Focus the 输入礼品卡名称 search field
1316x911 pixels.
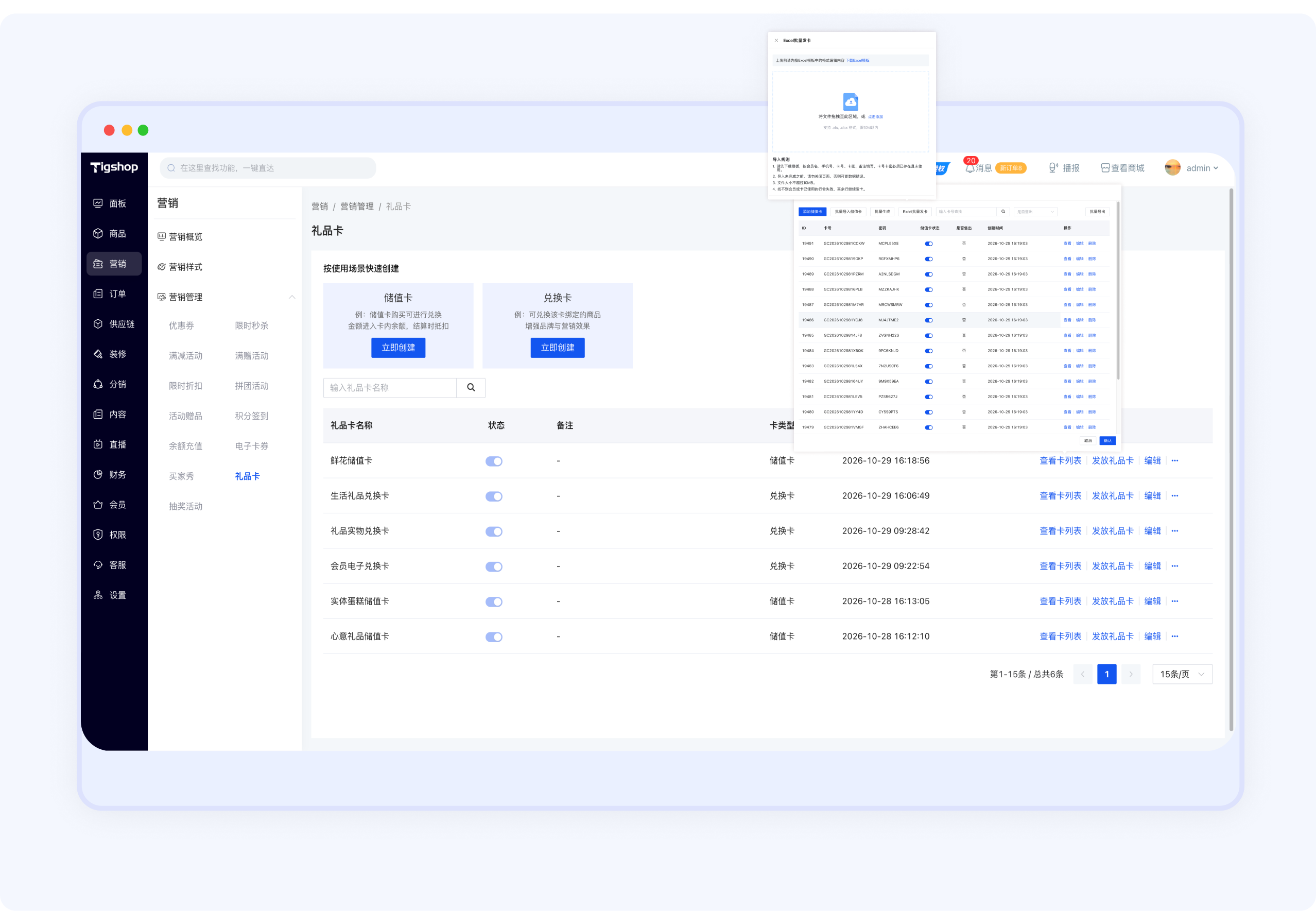[x=390, y=388]
